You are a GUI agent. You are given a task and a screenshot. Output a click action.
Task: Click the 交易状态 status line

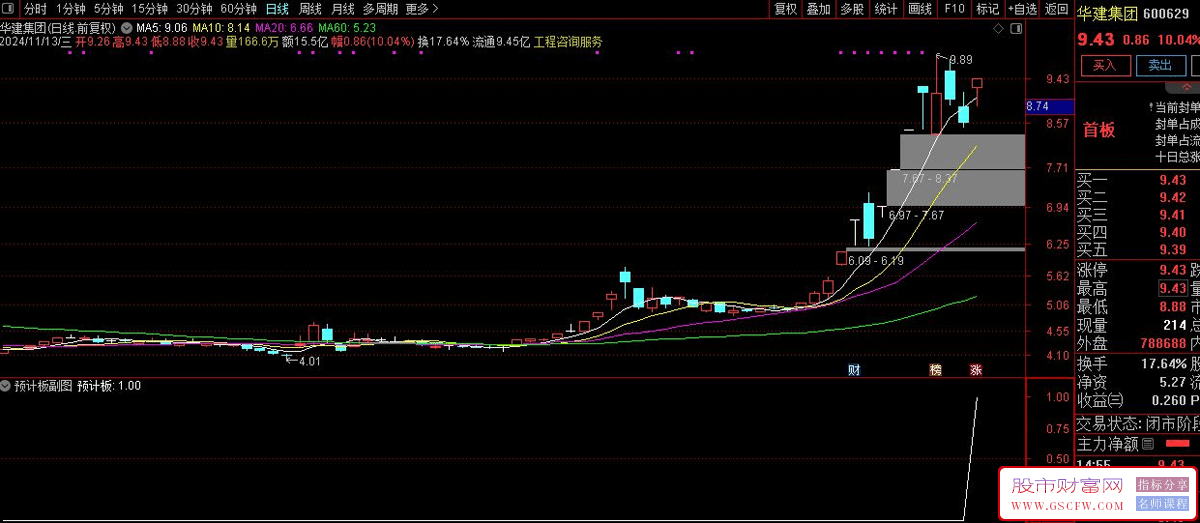(x=1137, y=423)
